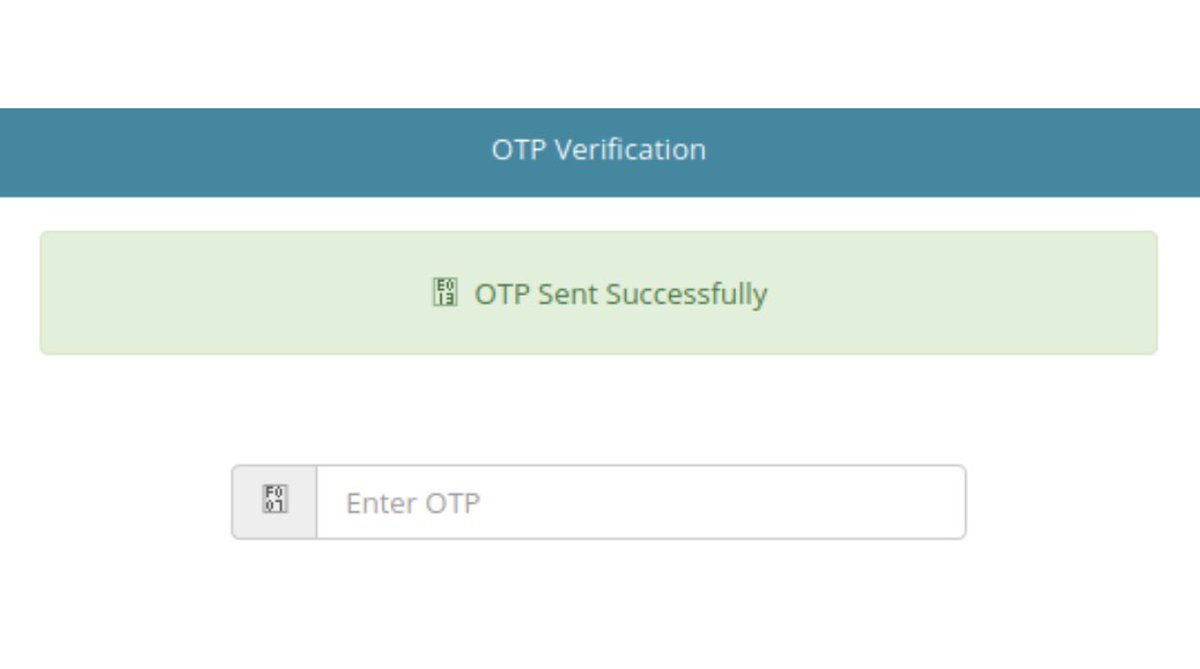The height and width of the screenshot is (669, 1200).
Task: Click the left side of the teal header bar
Action: 200,152
